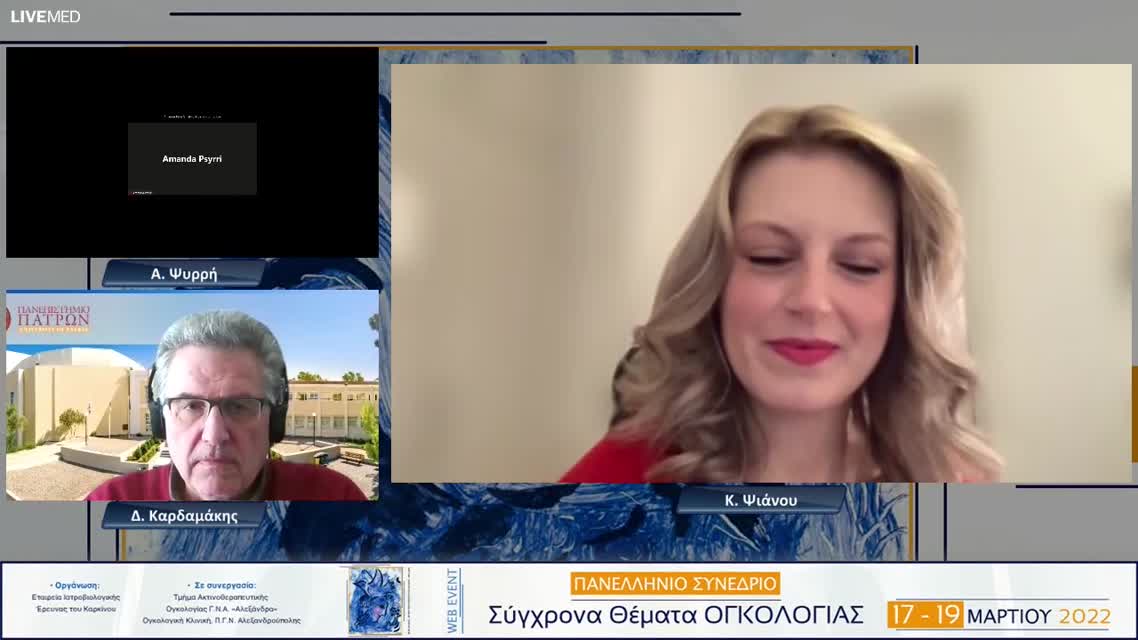Click the University of Patras logo
The image size is (1138, 640).
[49, 318]
